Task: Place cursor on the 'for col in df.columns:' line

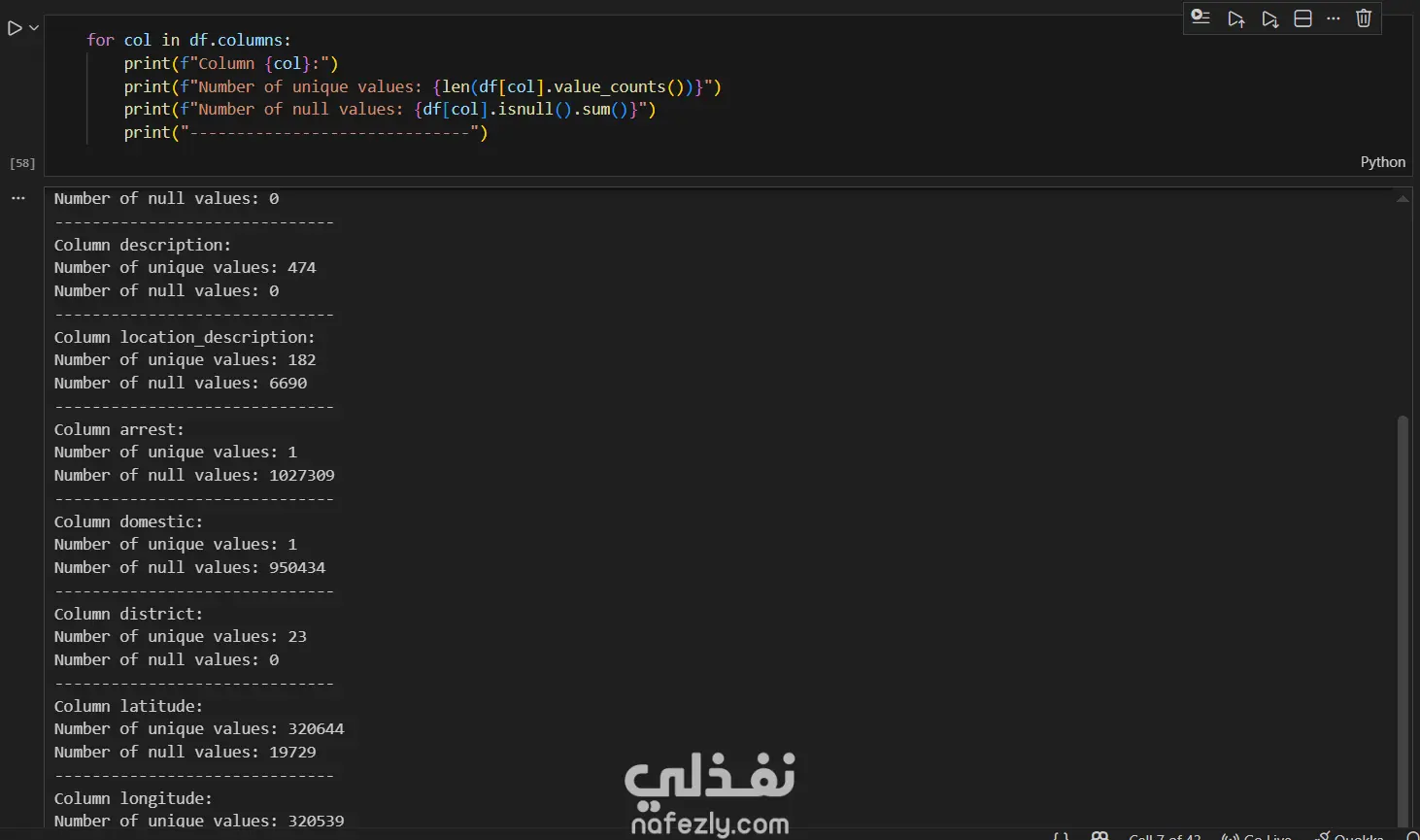Action: pos(188,40)
